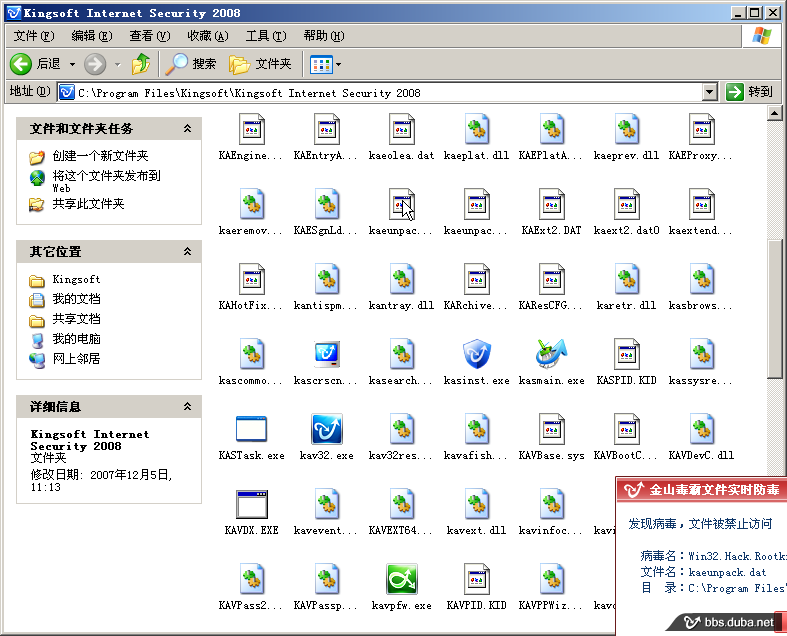The width and height of the screenshot is (787, 636).
Task: Select the KAResCFG file icon
Action: pyautogui.click(x=552, y=279)
